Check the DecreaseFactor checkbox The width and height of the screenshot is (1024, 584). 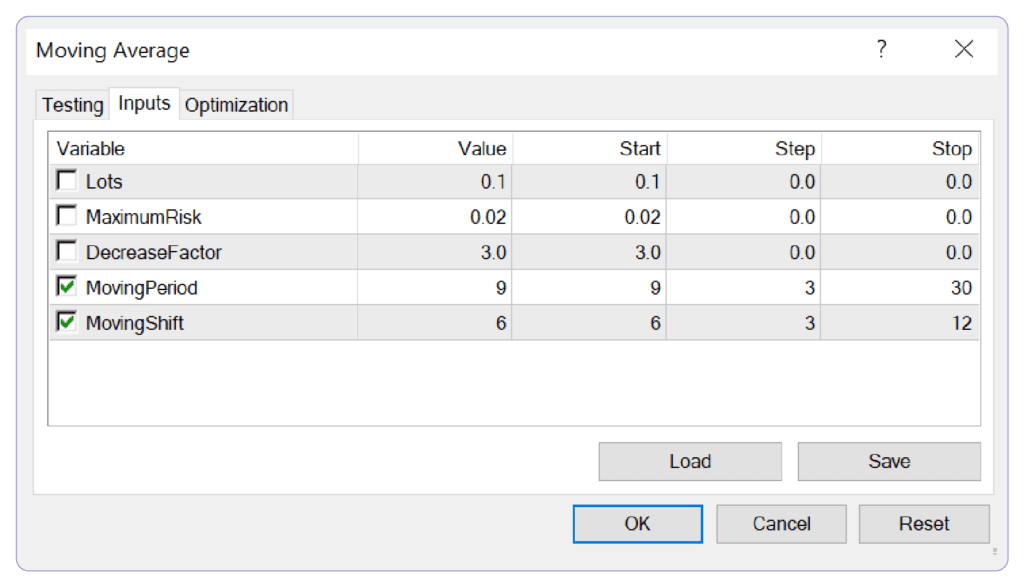tap(67, 251)
